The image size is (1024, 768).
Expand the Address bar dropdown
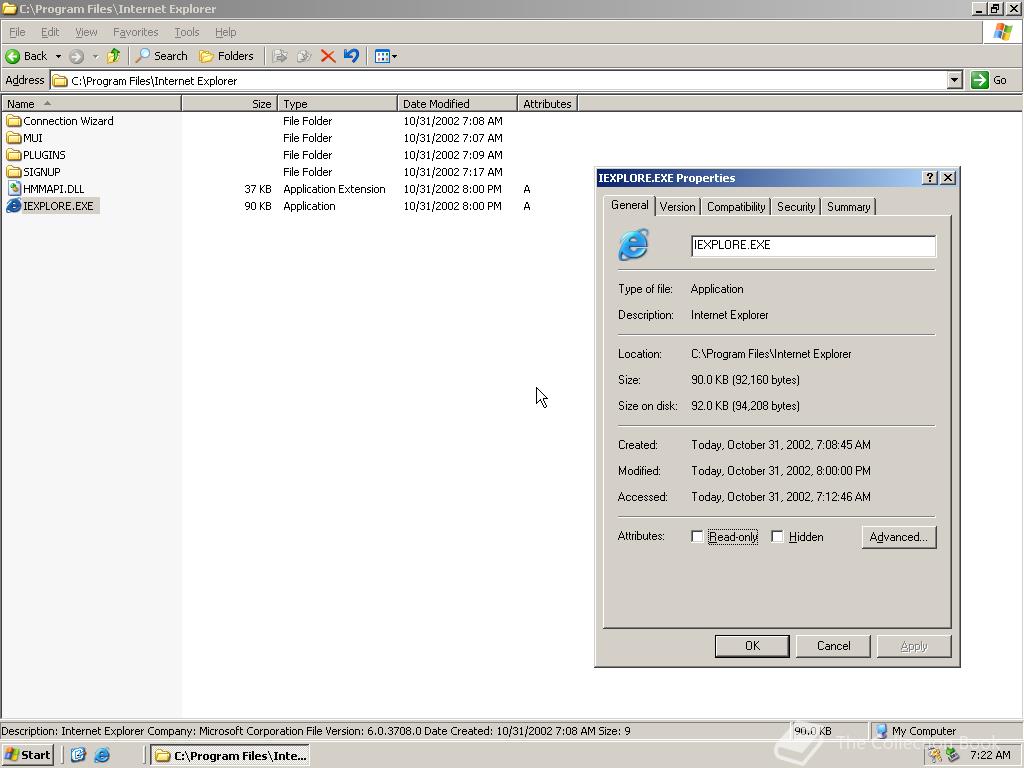954,80
